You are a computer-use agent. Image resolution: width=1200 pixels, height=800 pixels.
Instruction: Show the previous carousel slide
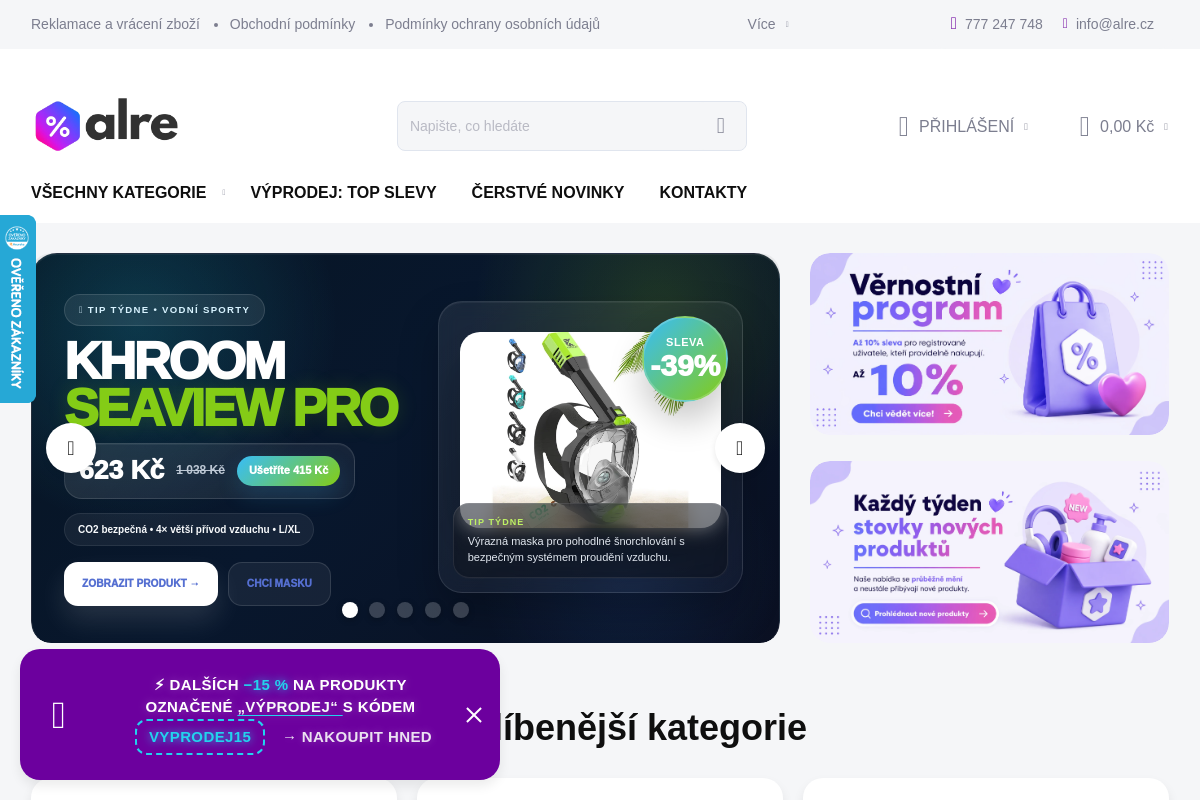(71, 448)
